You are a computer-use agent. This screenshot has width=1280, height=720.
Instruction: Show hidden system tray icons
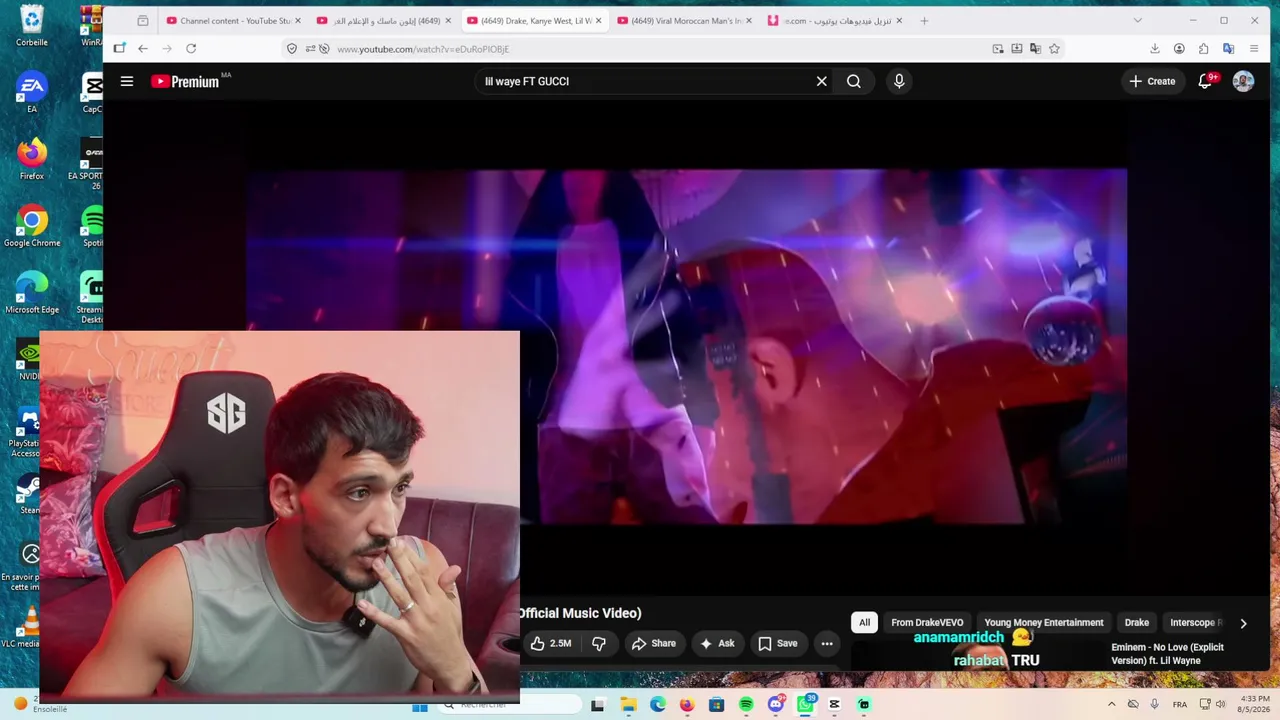1111,704
